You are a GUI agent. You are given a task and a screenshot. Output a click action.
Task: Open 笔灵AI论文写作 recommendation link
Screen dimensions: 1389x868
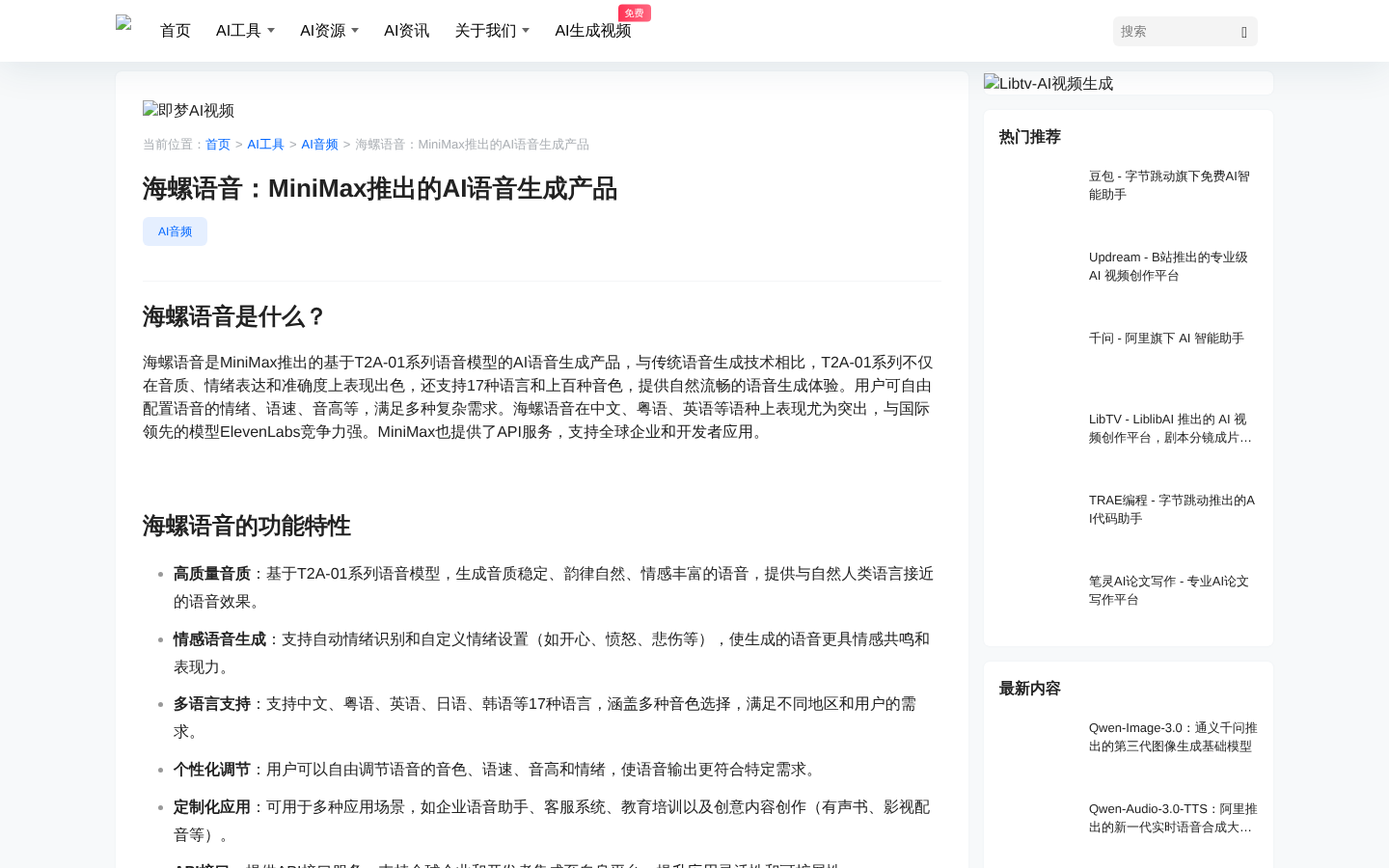(x=1172, y=590)
